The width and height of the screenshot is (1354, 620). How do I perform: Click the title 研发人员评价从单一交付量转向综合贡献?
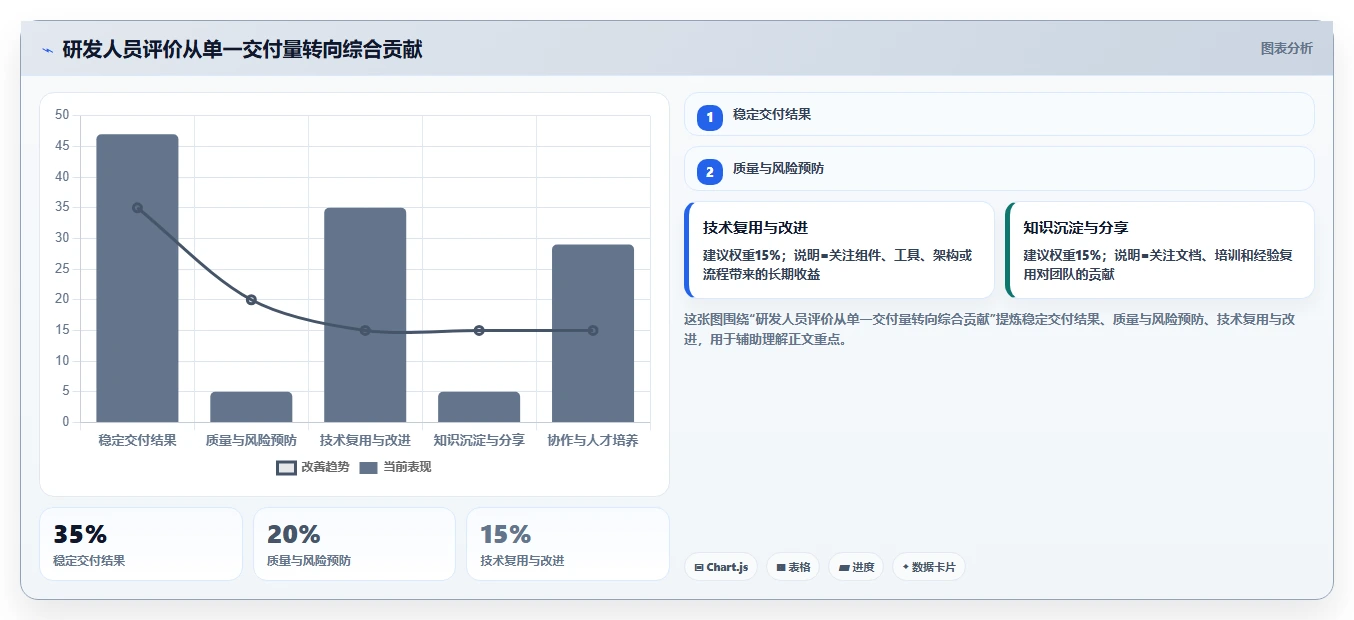[242, 49]
